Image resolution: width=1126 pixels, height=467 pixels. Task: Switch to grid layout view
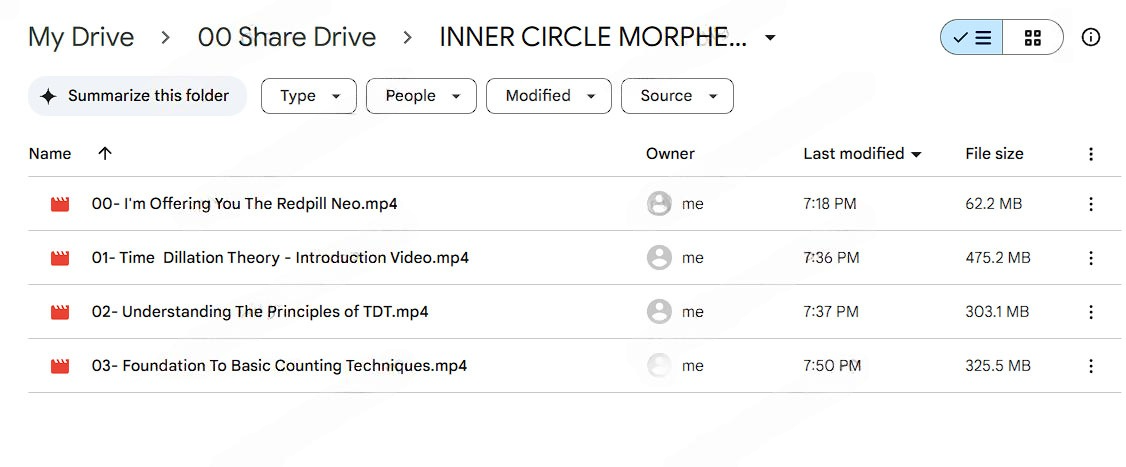[1033, 38]
